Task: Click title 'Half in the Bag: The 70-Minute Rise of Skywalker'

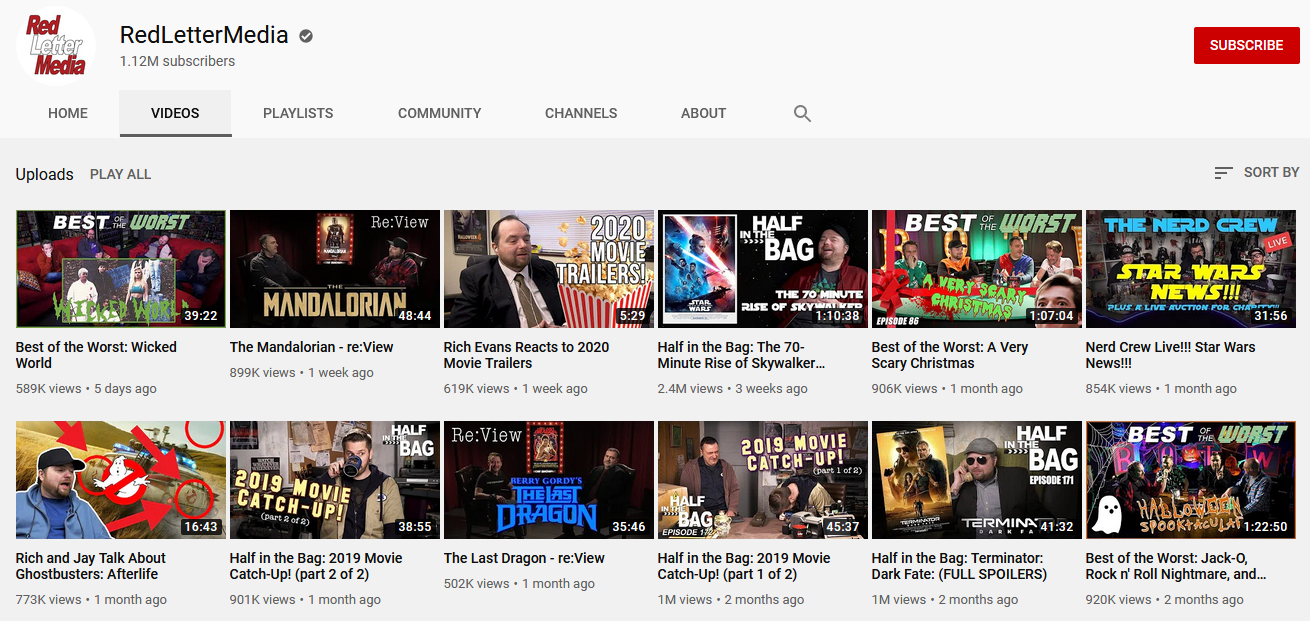Action: [x=742, y=355]
